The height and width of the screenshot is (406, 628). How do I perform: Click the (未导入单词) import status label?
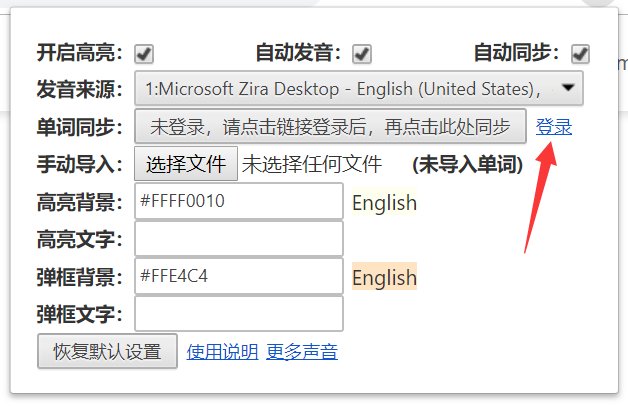coord(468,164)
